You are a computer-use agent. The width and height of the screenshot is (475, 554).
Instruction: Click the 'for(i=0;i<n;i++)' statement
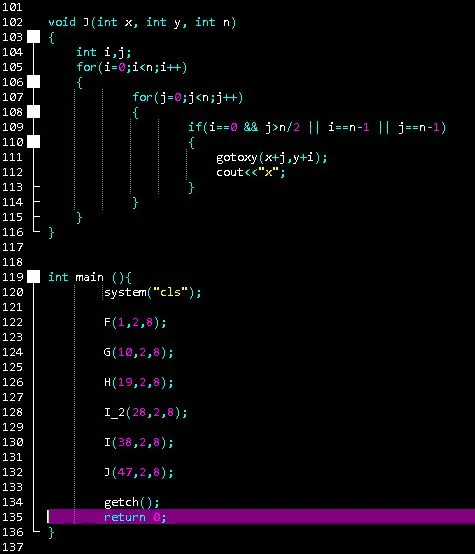(131, 67)
